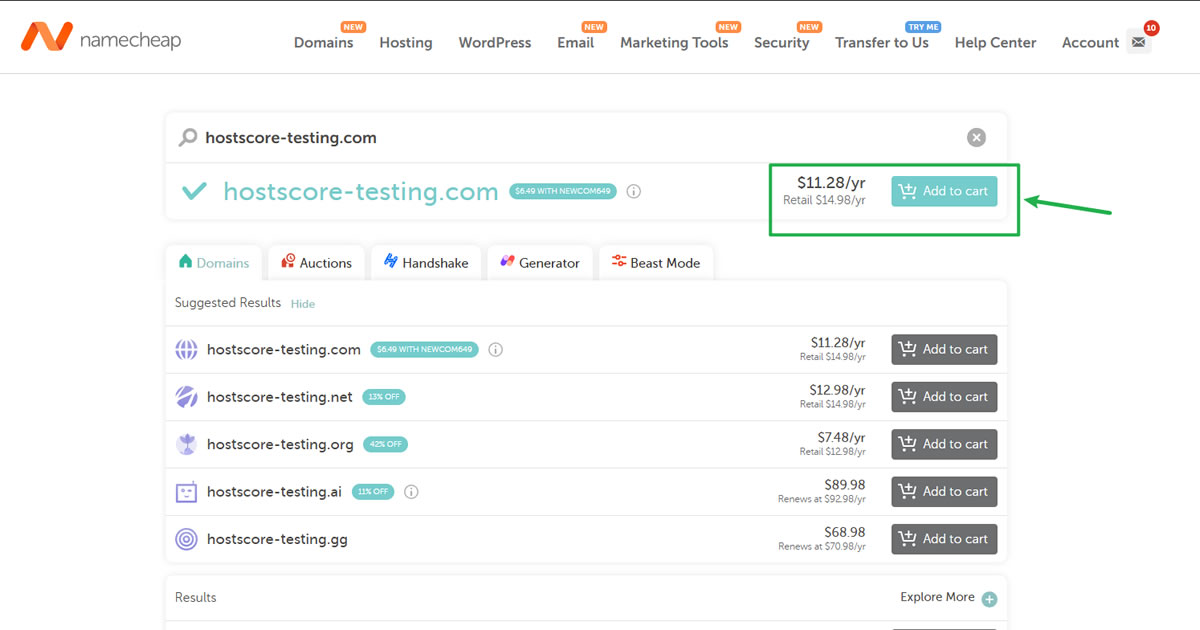Click the robot icon for hostscore-testing.ai

(186, 492)
